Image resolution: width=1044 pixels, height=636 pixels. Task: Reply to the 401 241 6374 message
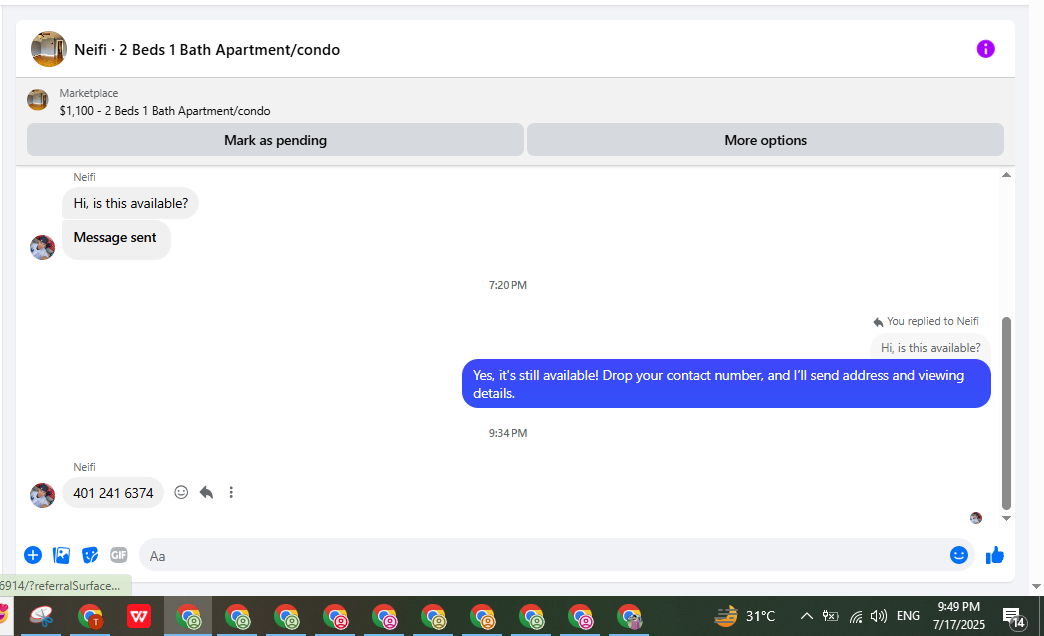206,492
